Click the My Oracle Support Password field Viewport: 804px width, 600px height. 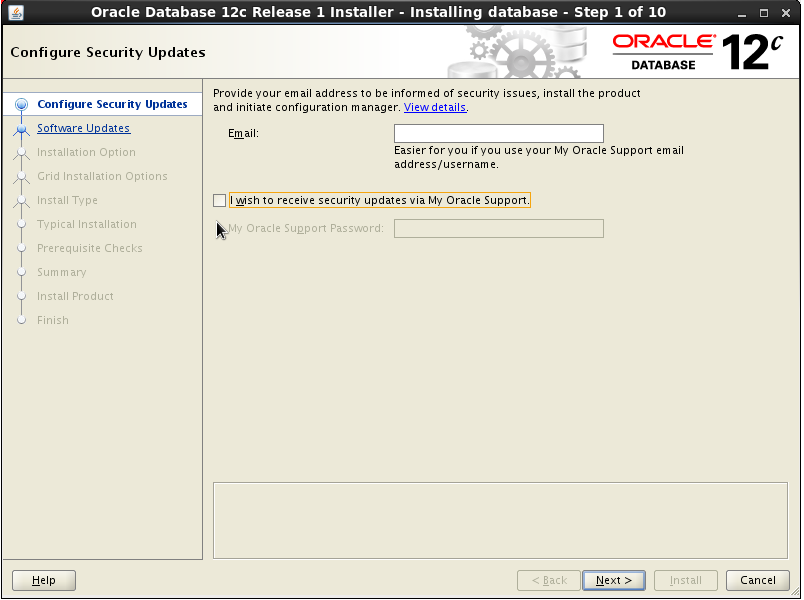[x=498, y=228]
